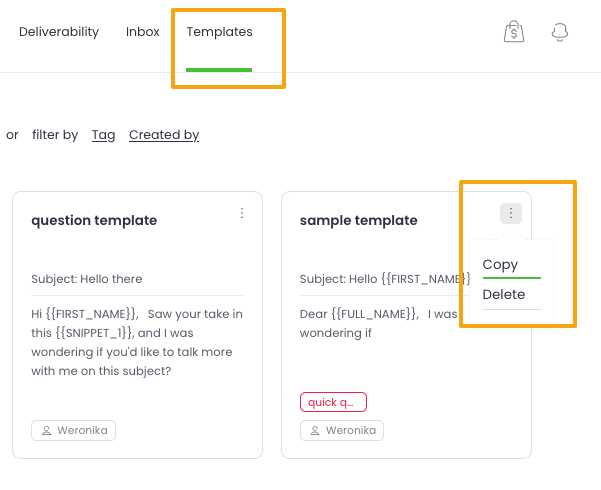The image size is (601, 490).
Task: Click user icon on sample template card
Action: pos(315,431)
